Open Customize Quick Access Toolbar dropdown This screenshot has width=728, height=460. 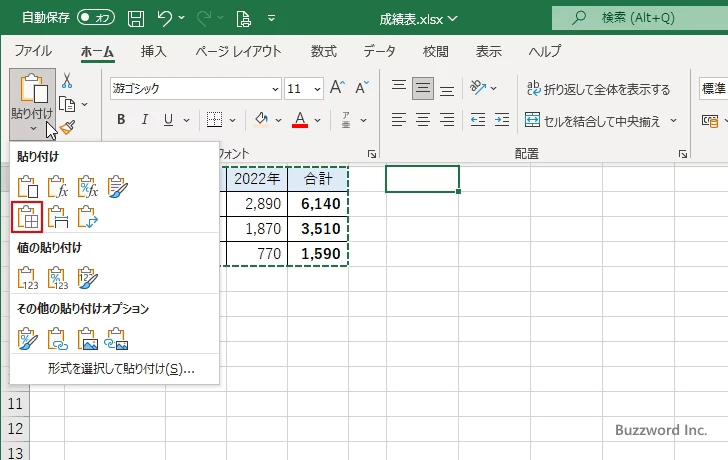272,18
